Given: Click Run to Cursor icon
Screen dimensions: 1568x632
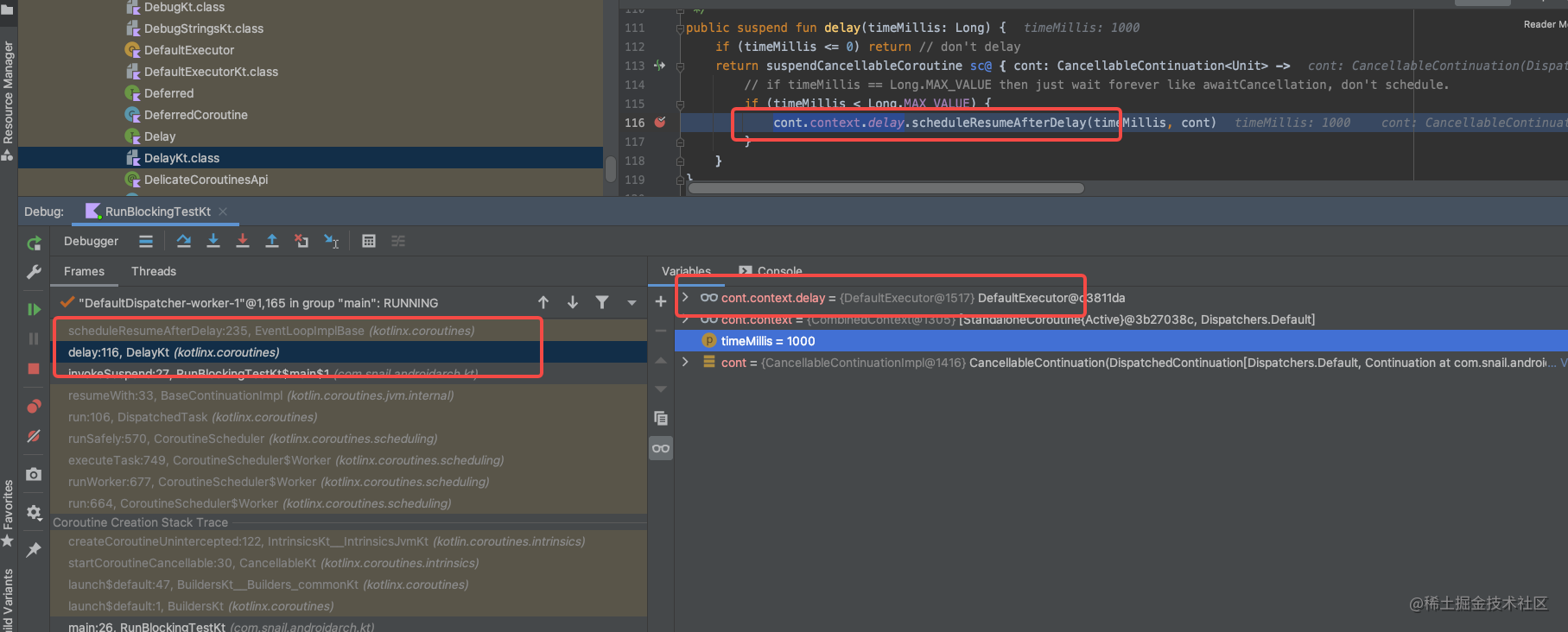Looking at the screenshot, I should pos(331,241).
